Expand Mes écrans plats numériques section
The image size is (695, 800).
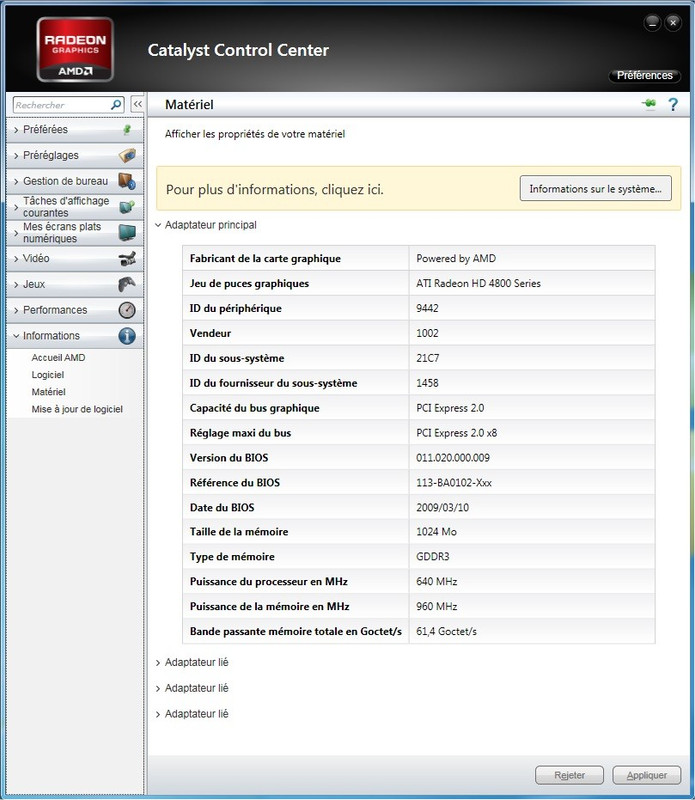pos(75,233)
